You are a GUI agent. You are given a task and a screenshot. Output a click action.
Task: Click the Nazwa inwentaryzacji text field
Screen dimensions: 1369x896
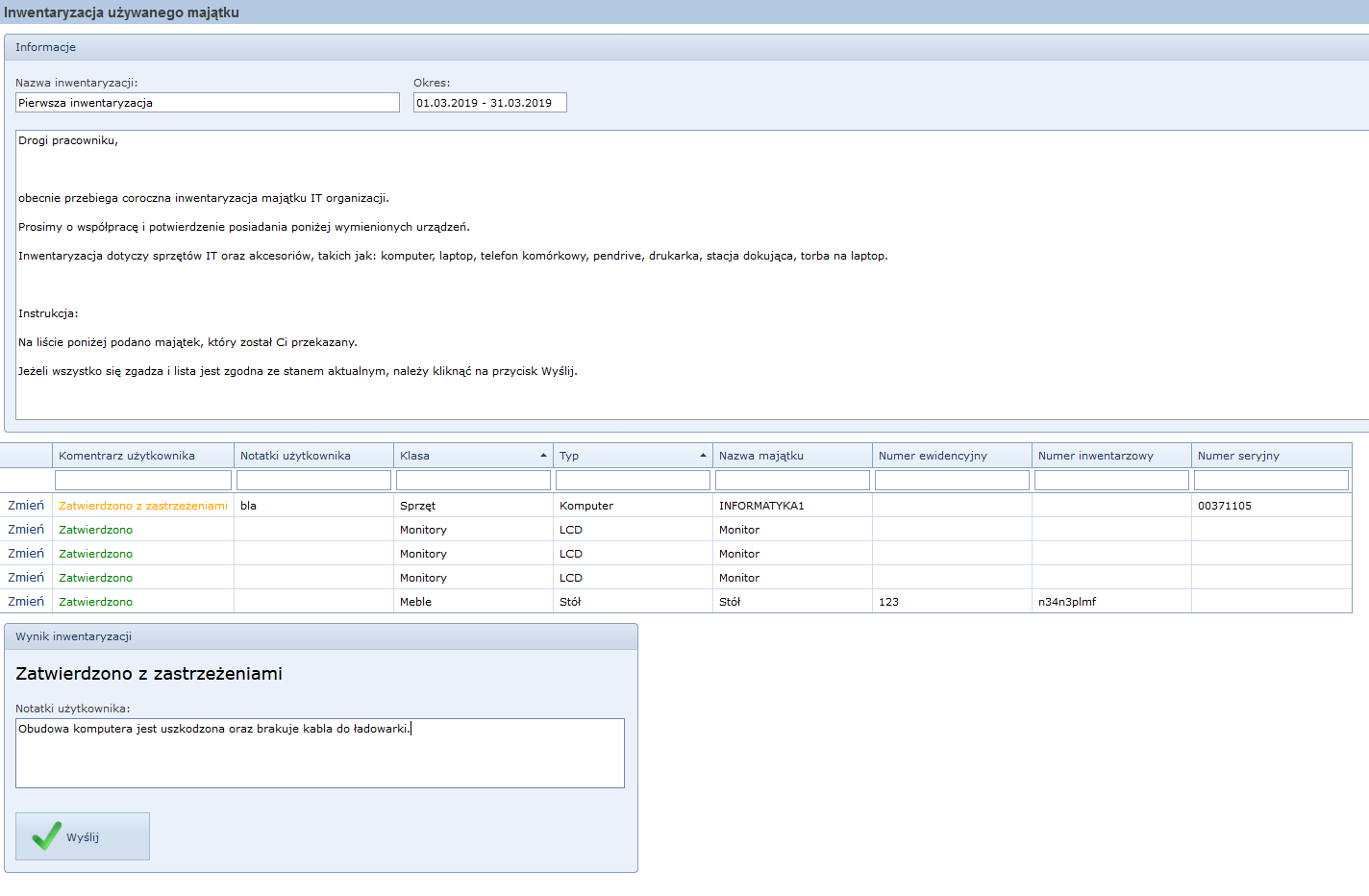pyautogui.click(x=208, y=103)
